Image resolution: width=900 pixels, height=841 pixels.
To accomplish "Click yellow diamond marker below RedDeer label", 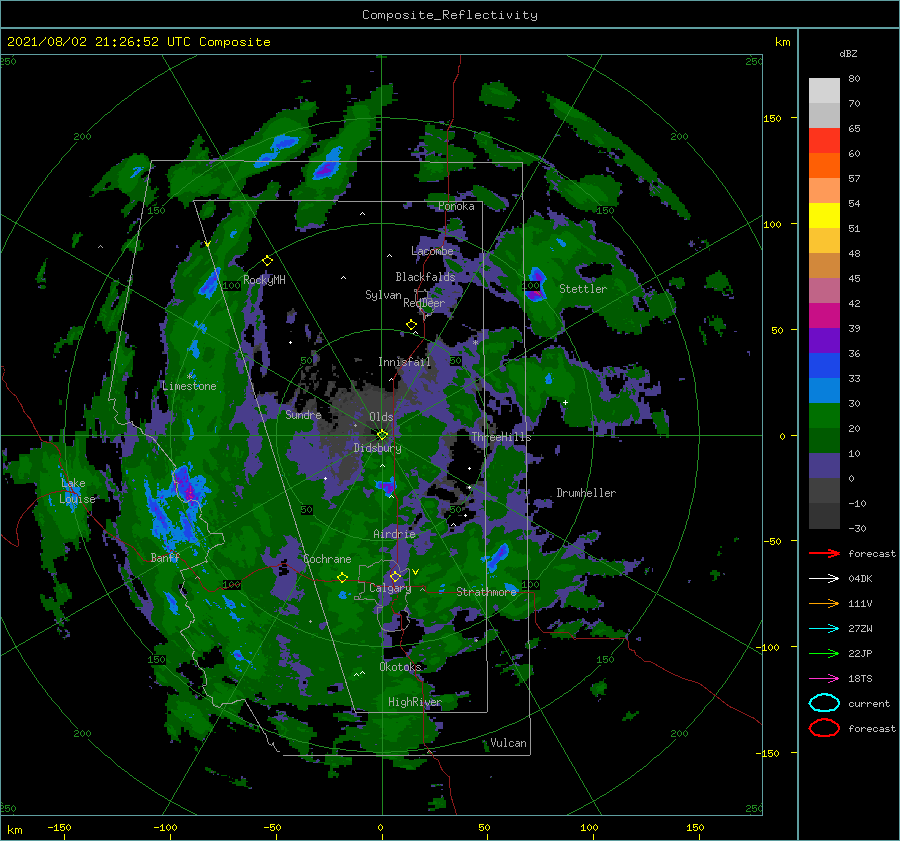I will coord(411,325).
